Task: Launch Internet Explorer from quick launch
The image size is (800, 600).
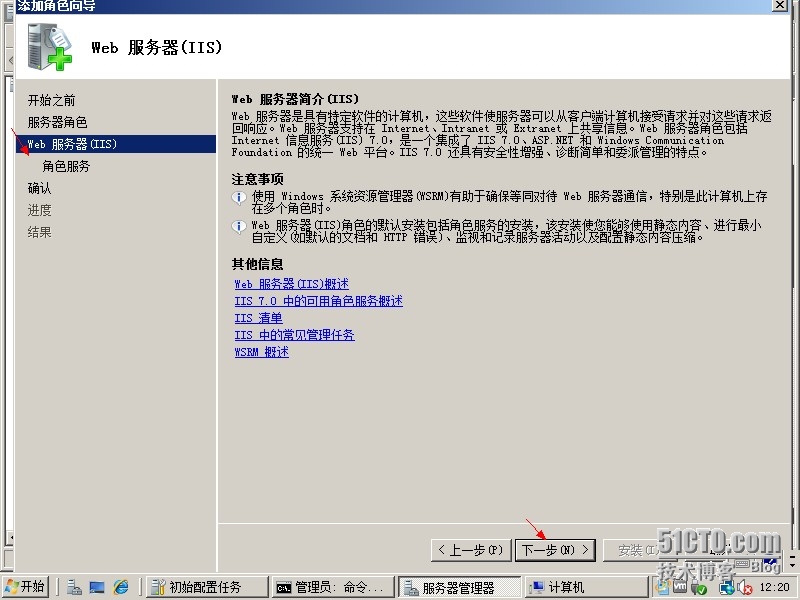Action: click(x=121, y=587)
